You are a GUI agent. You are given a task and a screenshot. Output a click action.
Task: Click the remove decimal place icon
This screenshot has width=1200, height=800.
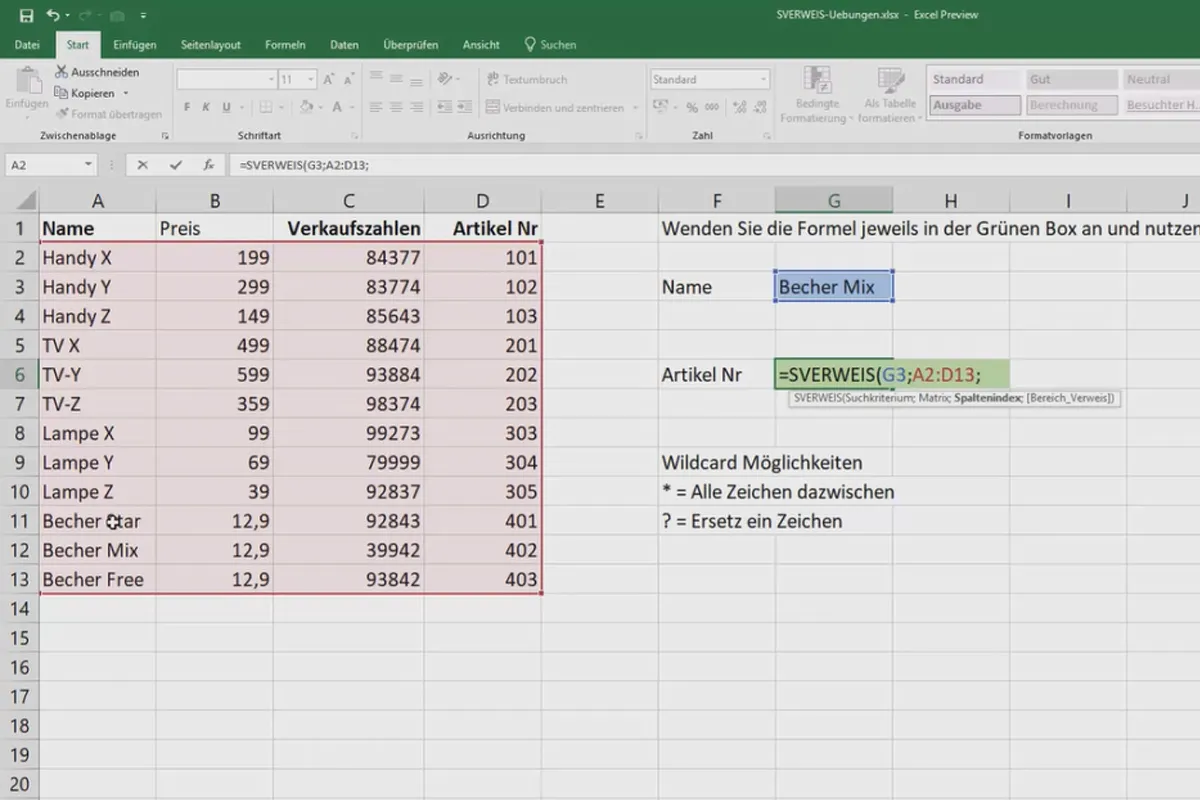coord(759,107)
